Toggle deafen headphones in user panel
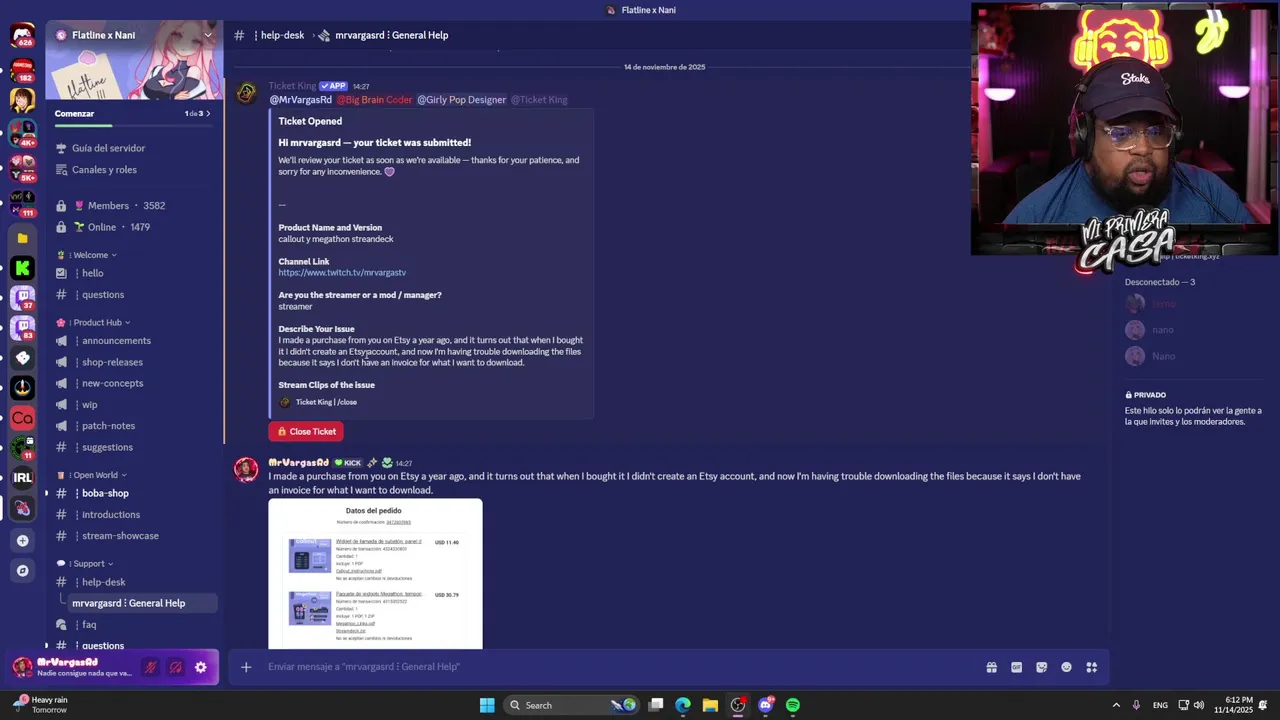 [x=176, y=667]
